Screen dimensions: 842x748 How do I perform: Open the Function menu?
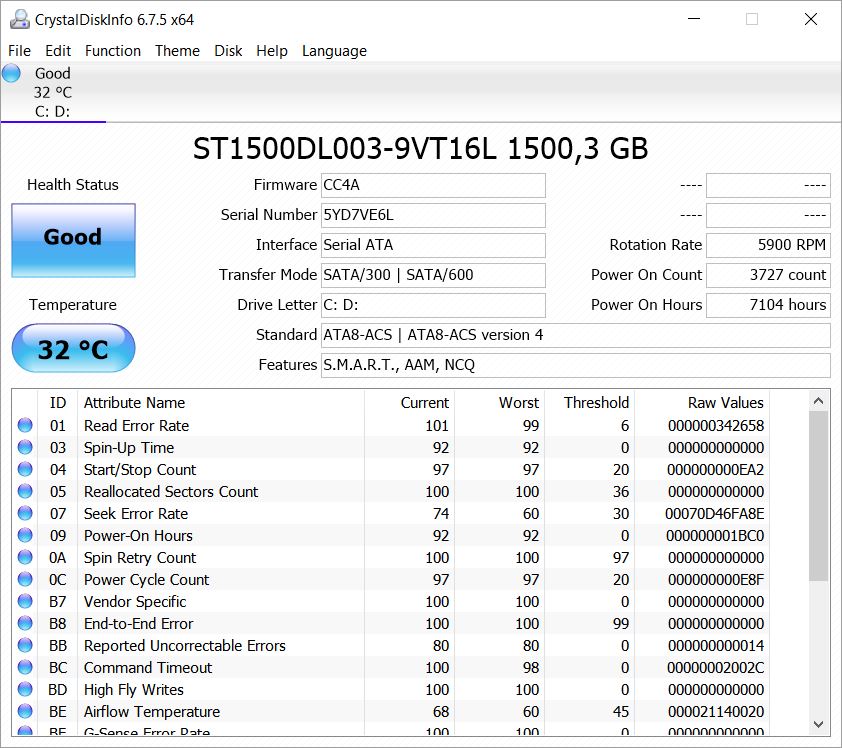pos(113,50)
